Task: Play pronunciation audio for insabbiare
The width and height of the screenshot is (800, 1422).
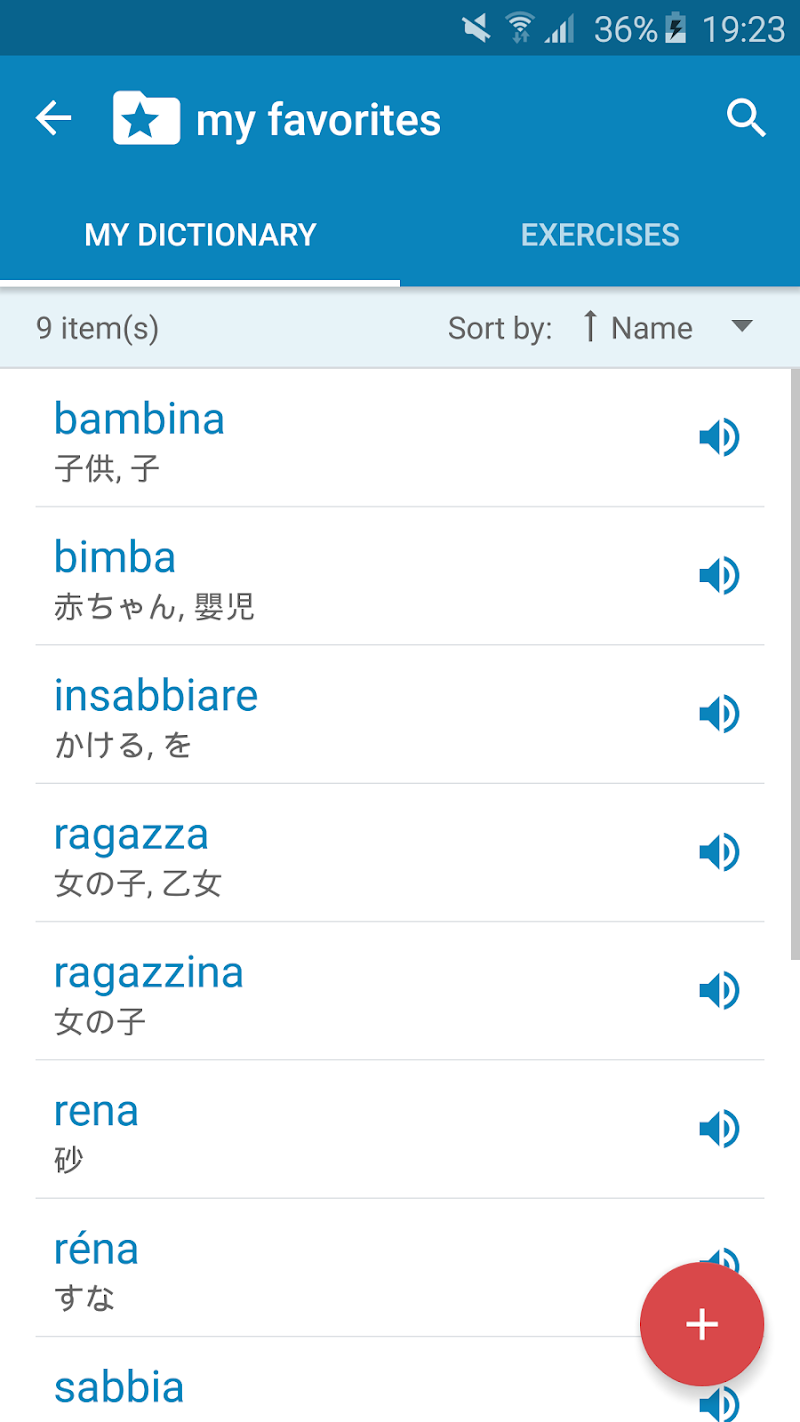Action: coord(718,714)
